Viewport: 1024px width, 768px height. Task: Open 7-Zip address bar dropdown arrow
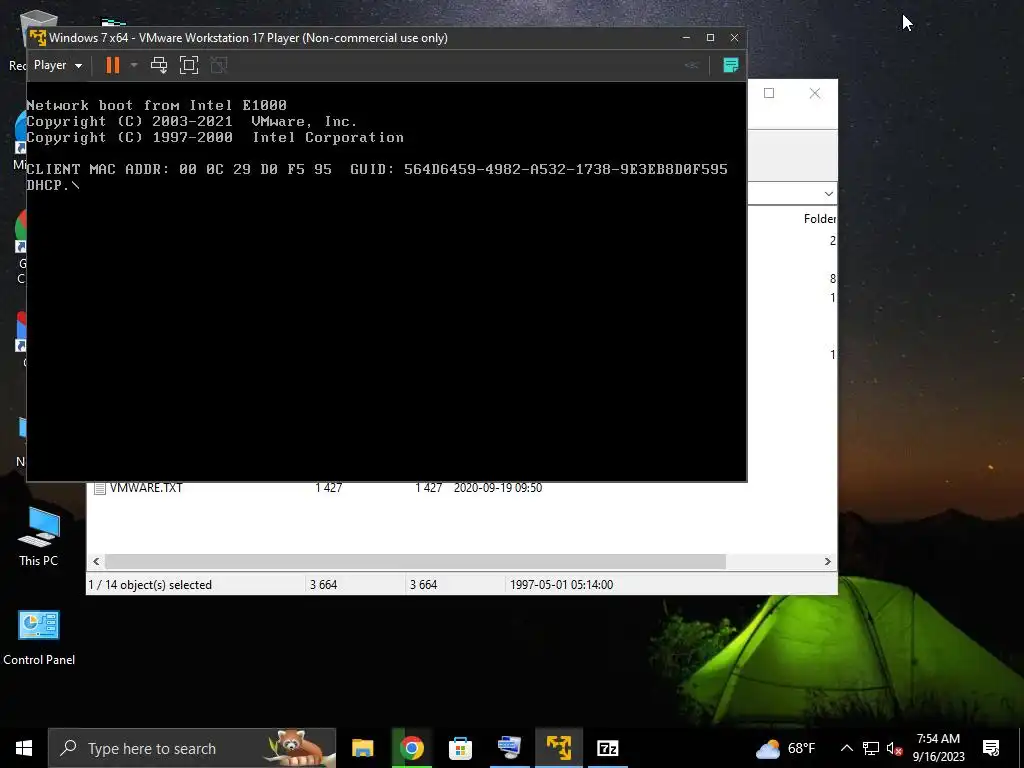click(x=829, y=194)
